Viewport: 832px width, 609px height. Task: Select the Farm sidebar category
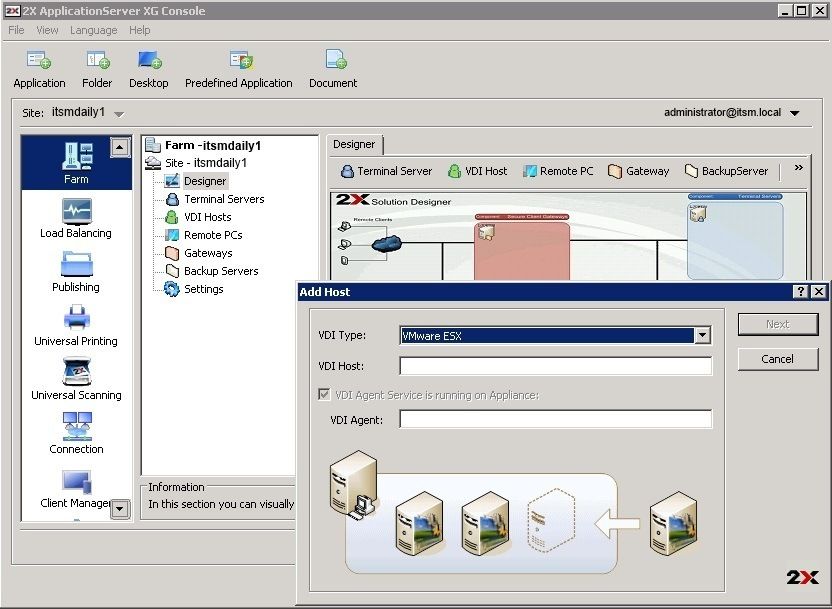click(76, 163)
